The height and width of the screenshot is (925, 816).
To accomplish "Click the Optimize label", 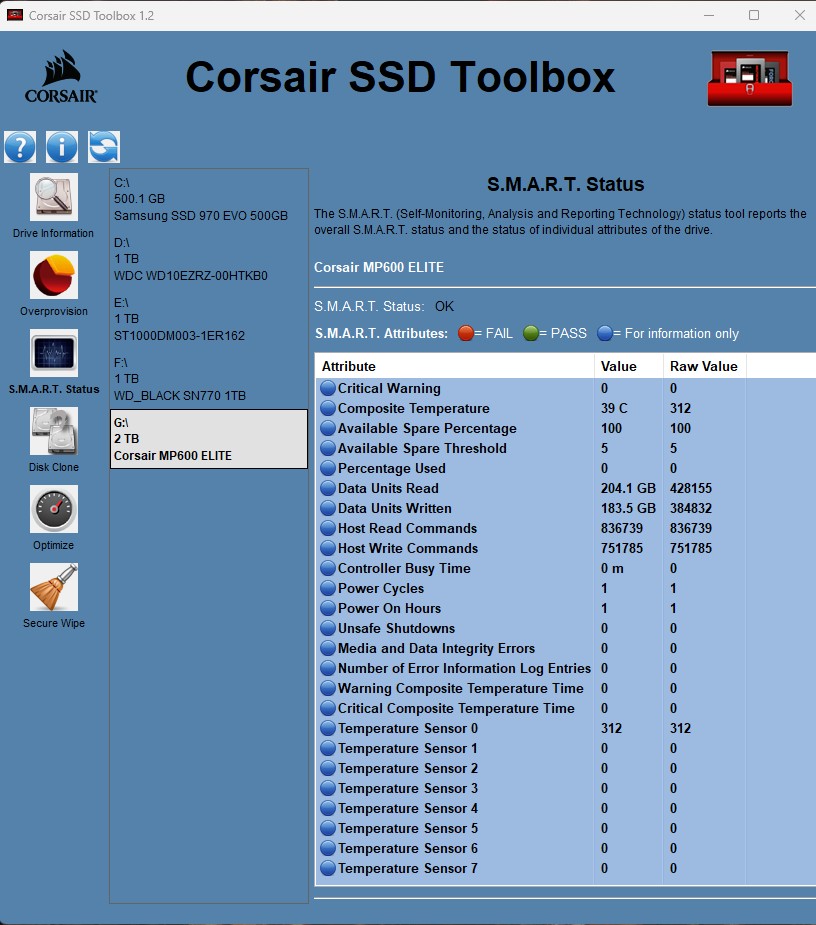I will pyautogui.click(x=54, y=545).
